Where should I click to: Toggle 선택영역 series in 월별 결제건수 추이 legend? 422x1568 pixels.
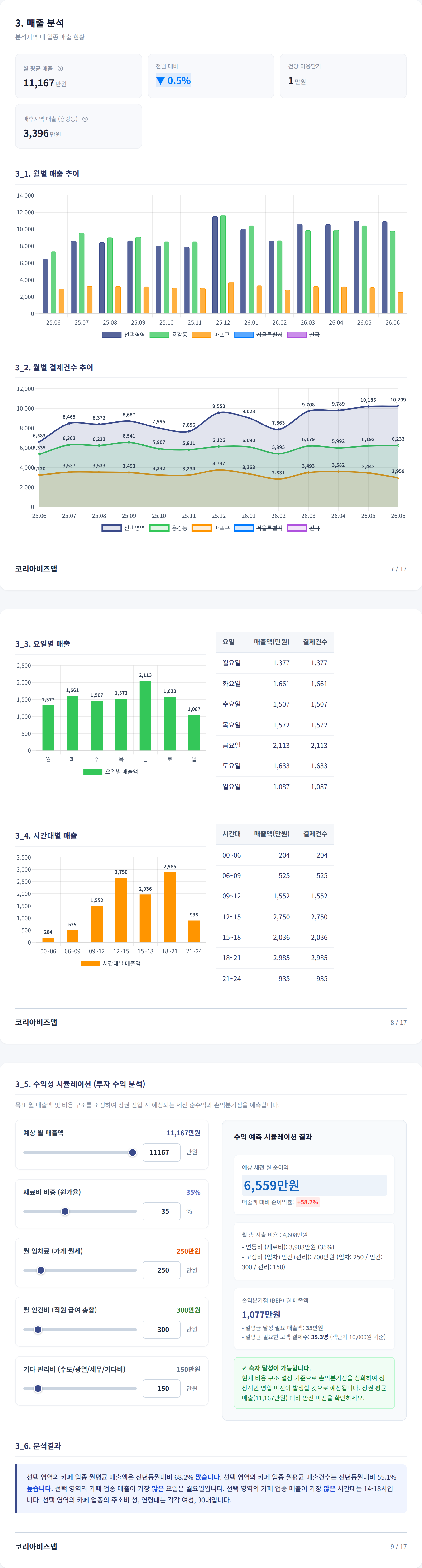pos(124,528)
